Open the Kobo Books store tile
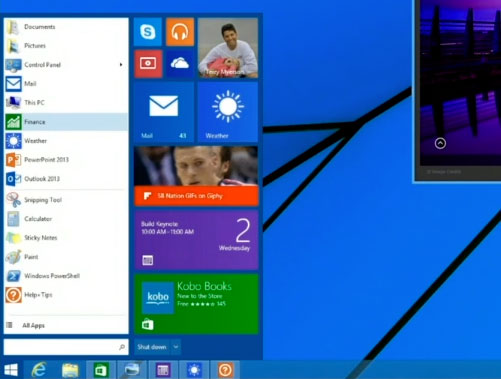Screen dimensions: 501x379 point(196,304)
